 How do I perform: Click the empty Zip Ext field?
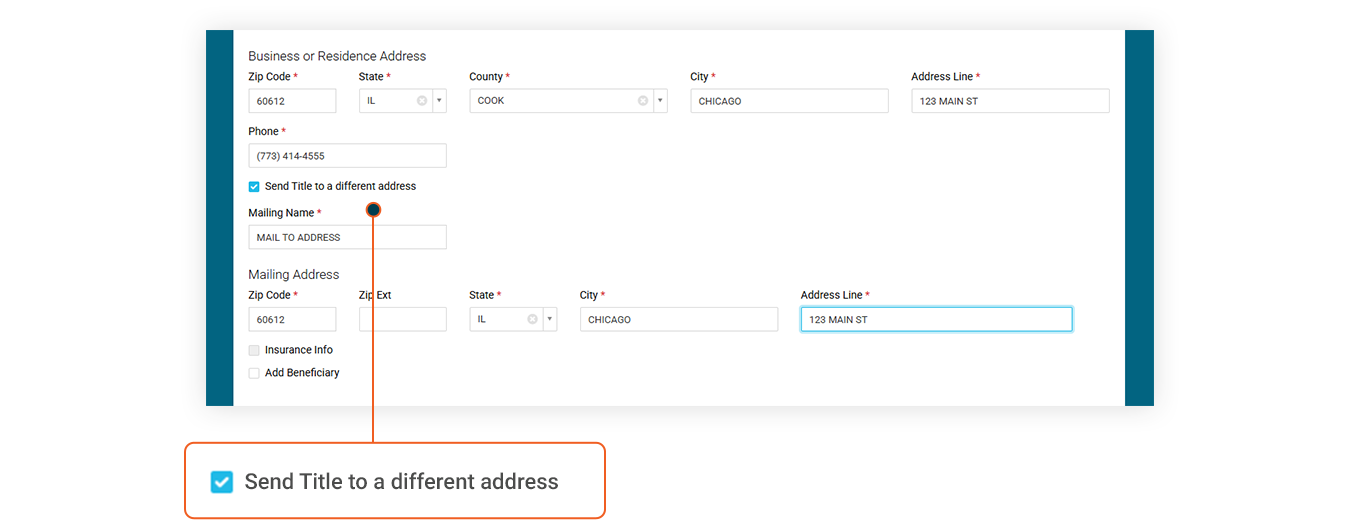(403, 319)
